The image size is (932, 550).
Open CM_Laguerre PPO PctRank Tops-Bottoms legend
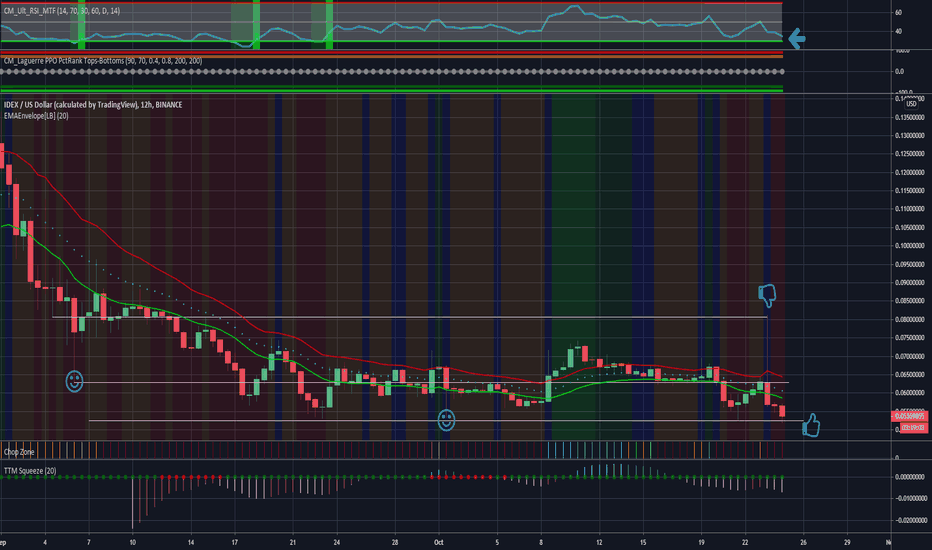[x=103, y=61]
